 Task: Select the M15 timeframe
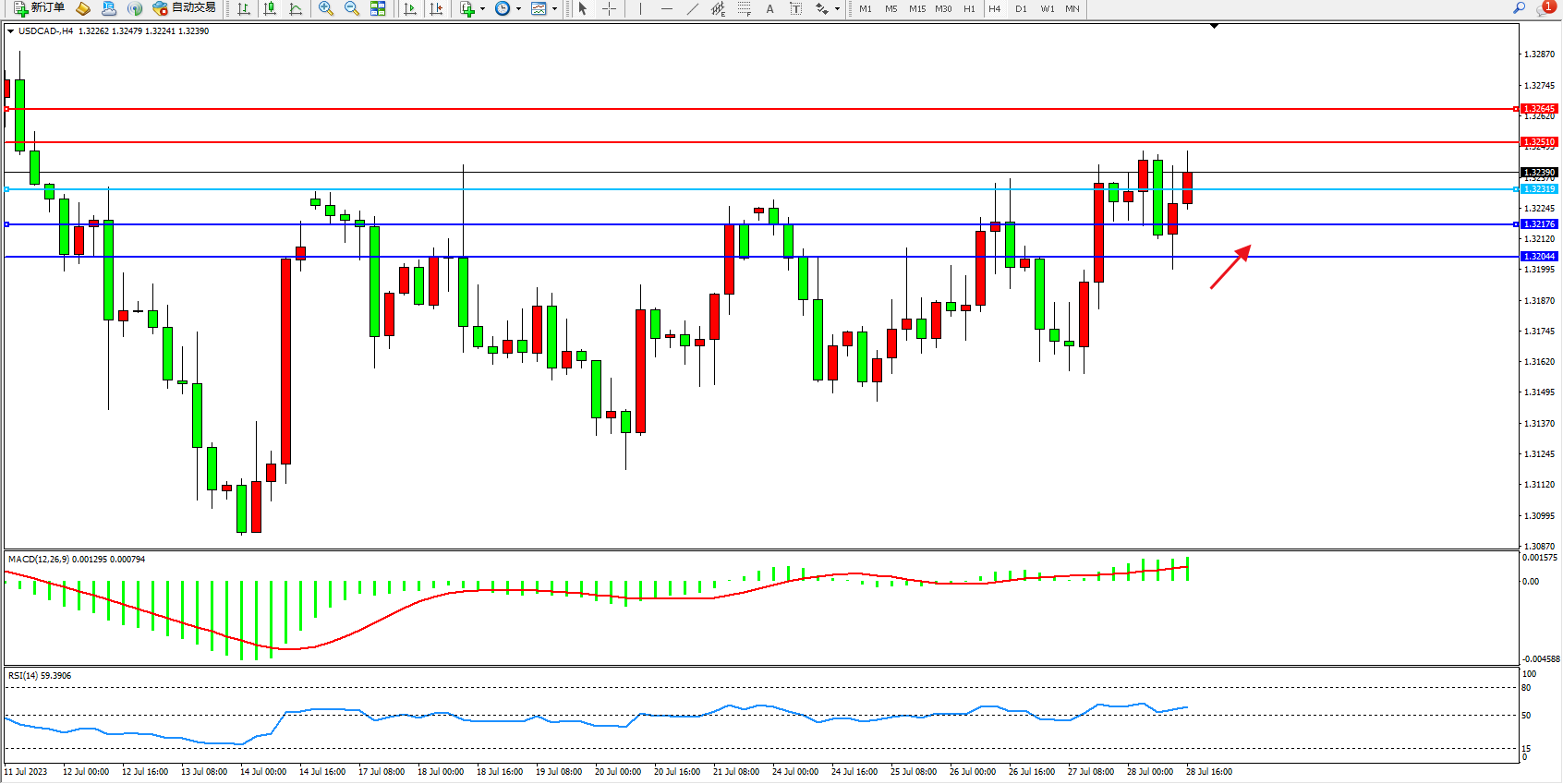[x=916, y=8]
